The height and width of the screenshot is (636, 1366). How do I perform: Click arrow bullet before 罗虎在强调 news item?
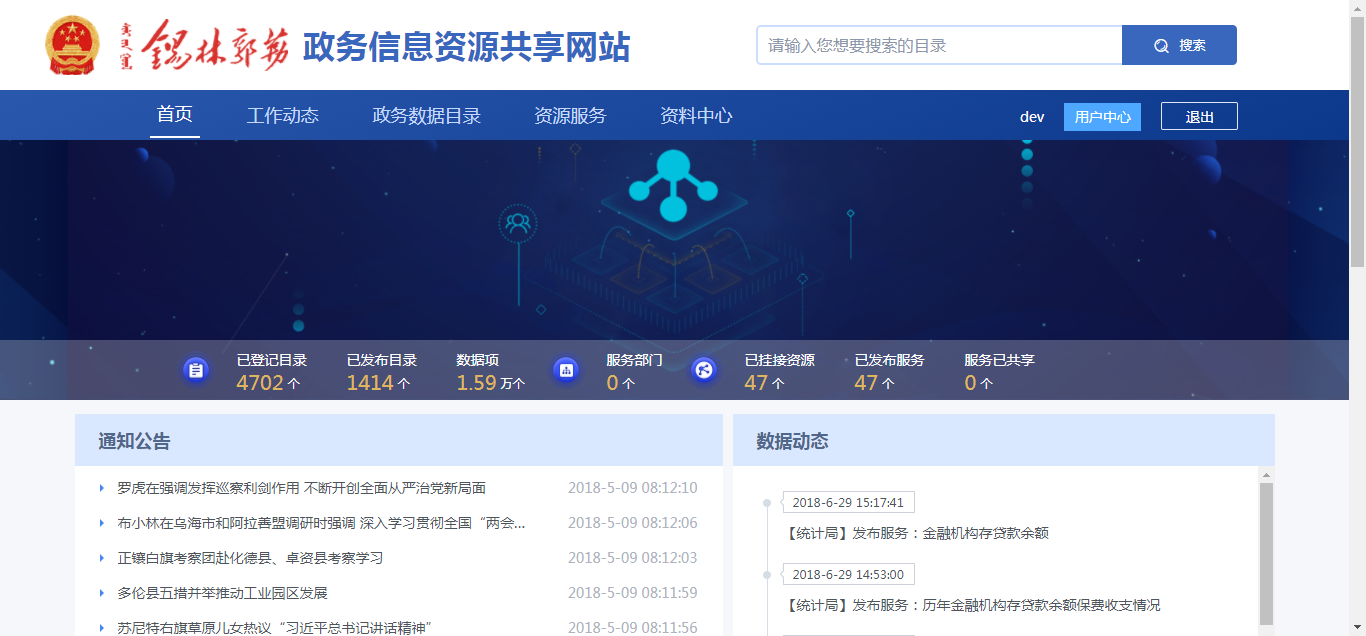(102, 488)
